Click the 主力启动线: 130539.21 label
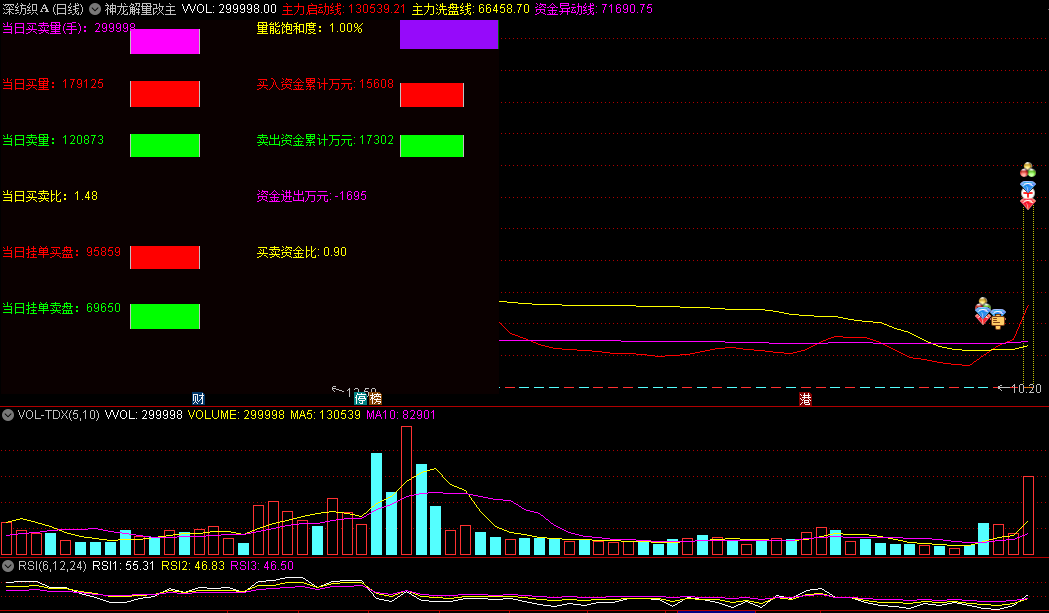This screenshot has height=613, width=1049. click(x=344, y=9)
